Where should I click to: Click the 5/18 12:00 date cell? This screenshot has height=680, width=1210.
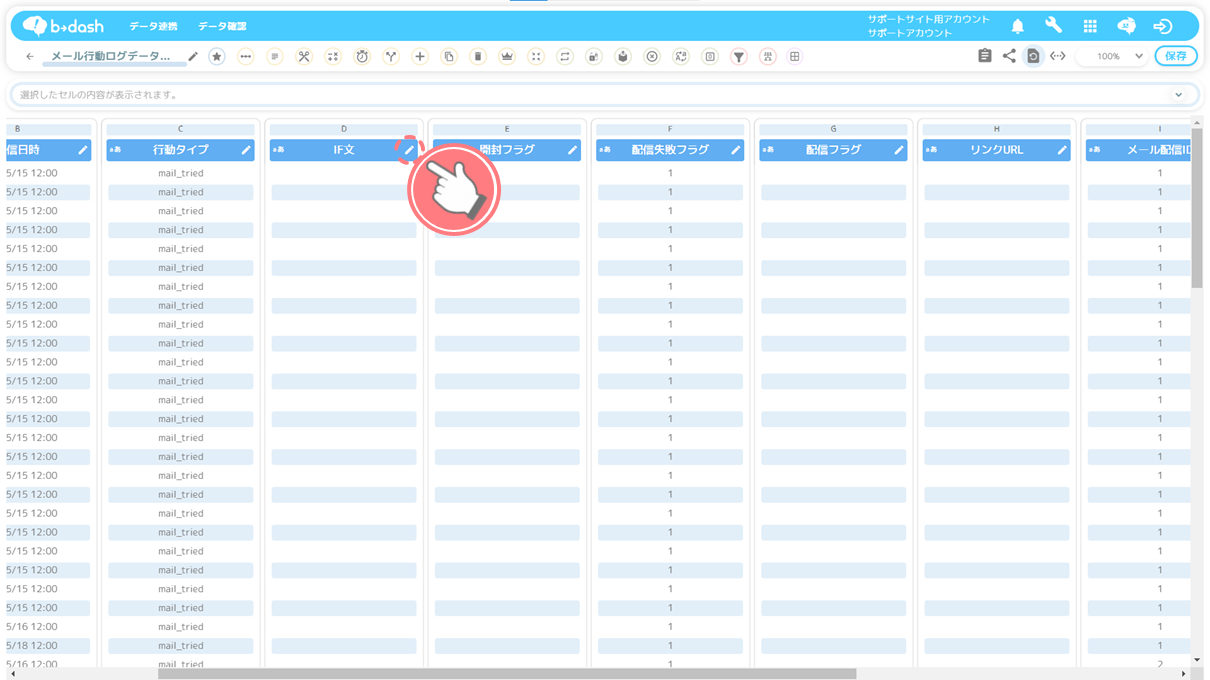[34, 646]
